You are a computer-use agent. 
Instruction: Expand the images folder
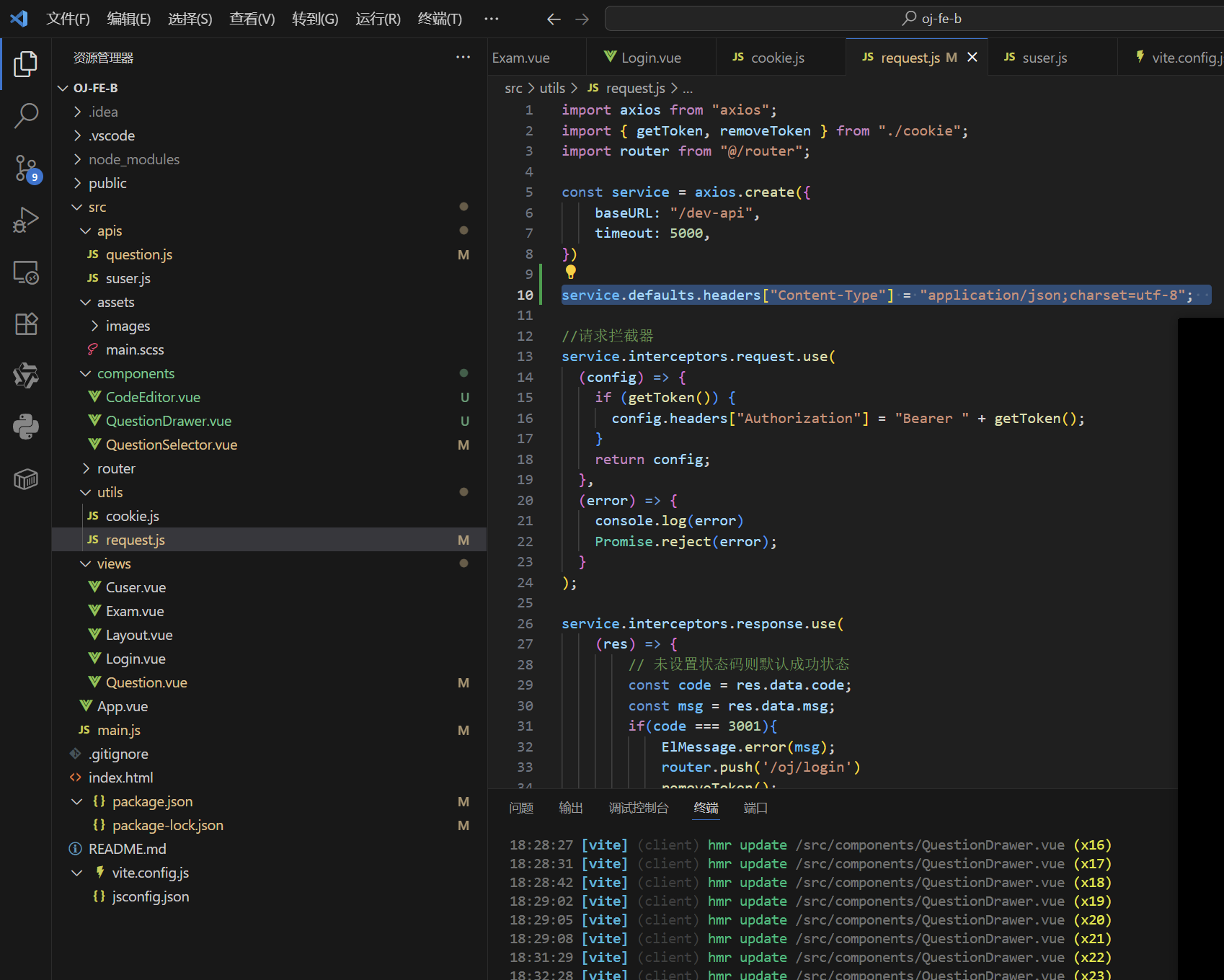[x=270, y=326]
